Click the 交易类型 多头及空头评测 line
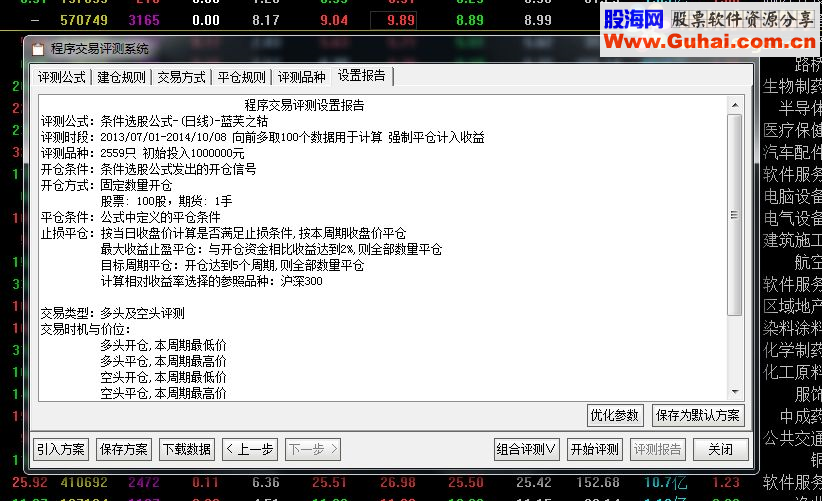 tap(113, 313)
